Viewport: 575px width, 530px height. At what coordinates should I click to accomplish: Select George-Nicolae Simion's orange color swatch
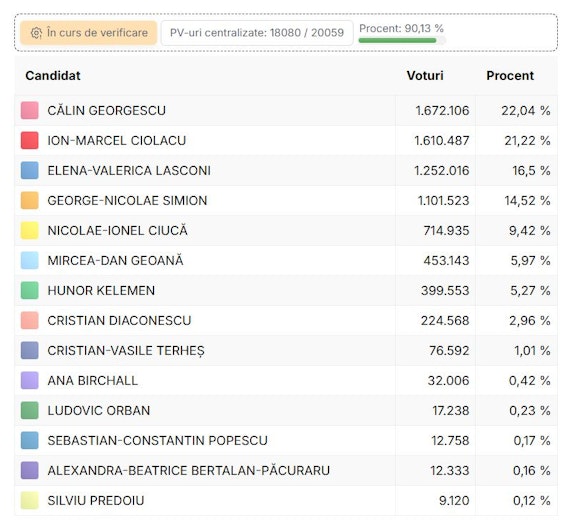(30, 201)
